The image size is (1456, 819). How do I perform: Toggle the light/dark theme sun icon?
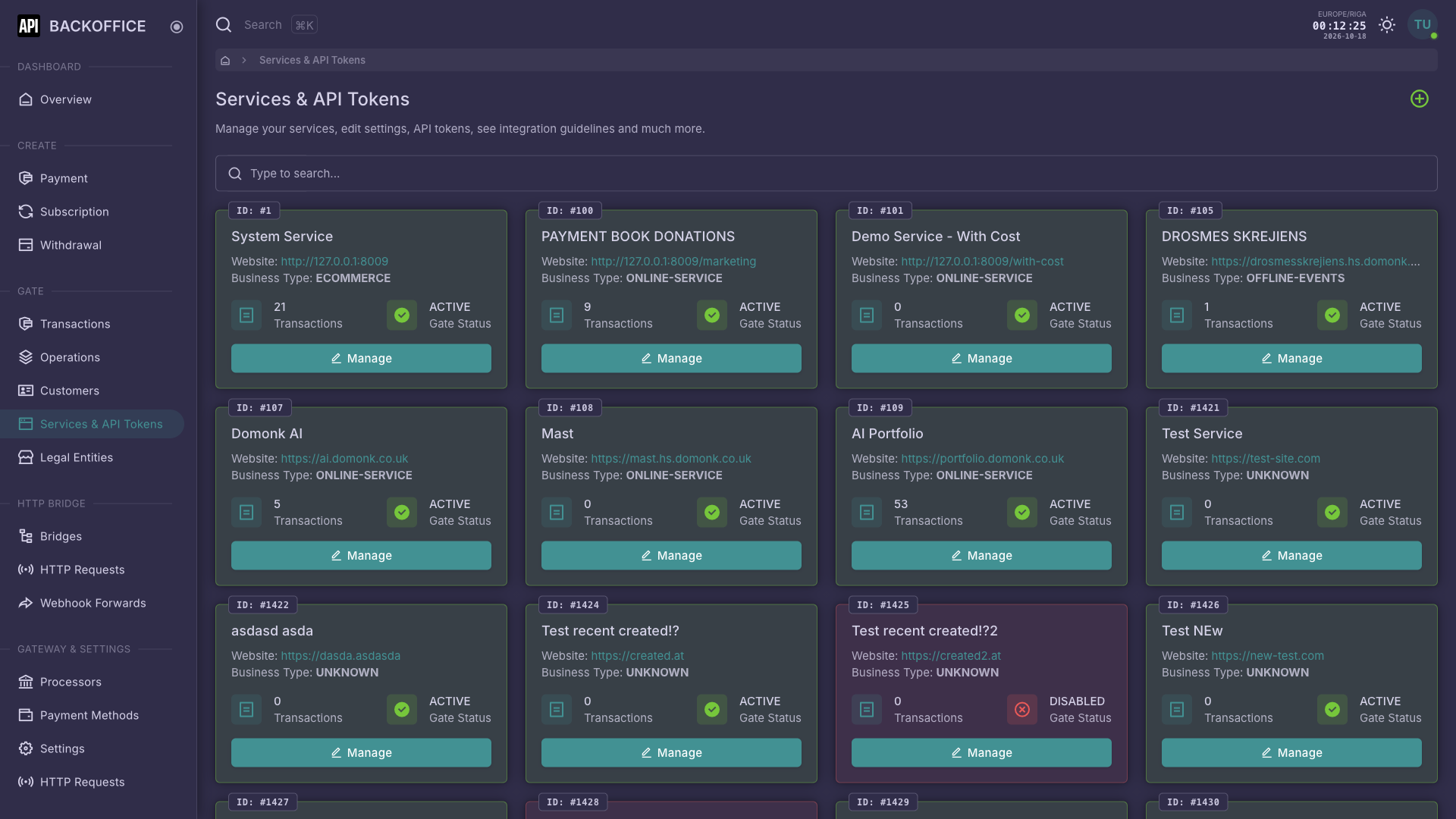coord(1387,25)
